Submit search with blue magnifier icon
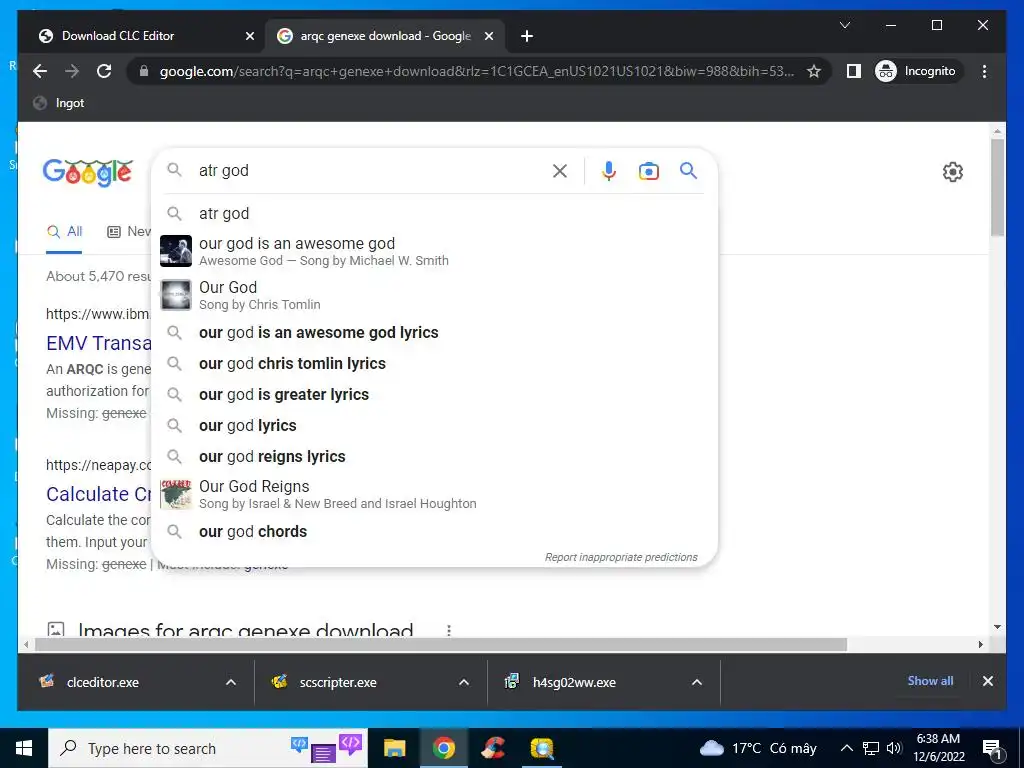The height and width of the screenshot is (768, 1024). pyautogui.click(x=688, y=171)
